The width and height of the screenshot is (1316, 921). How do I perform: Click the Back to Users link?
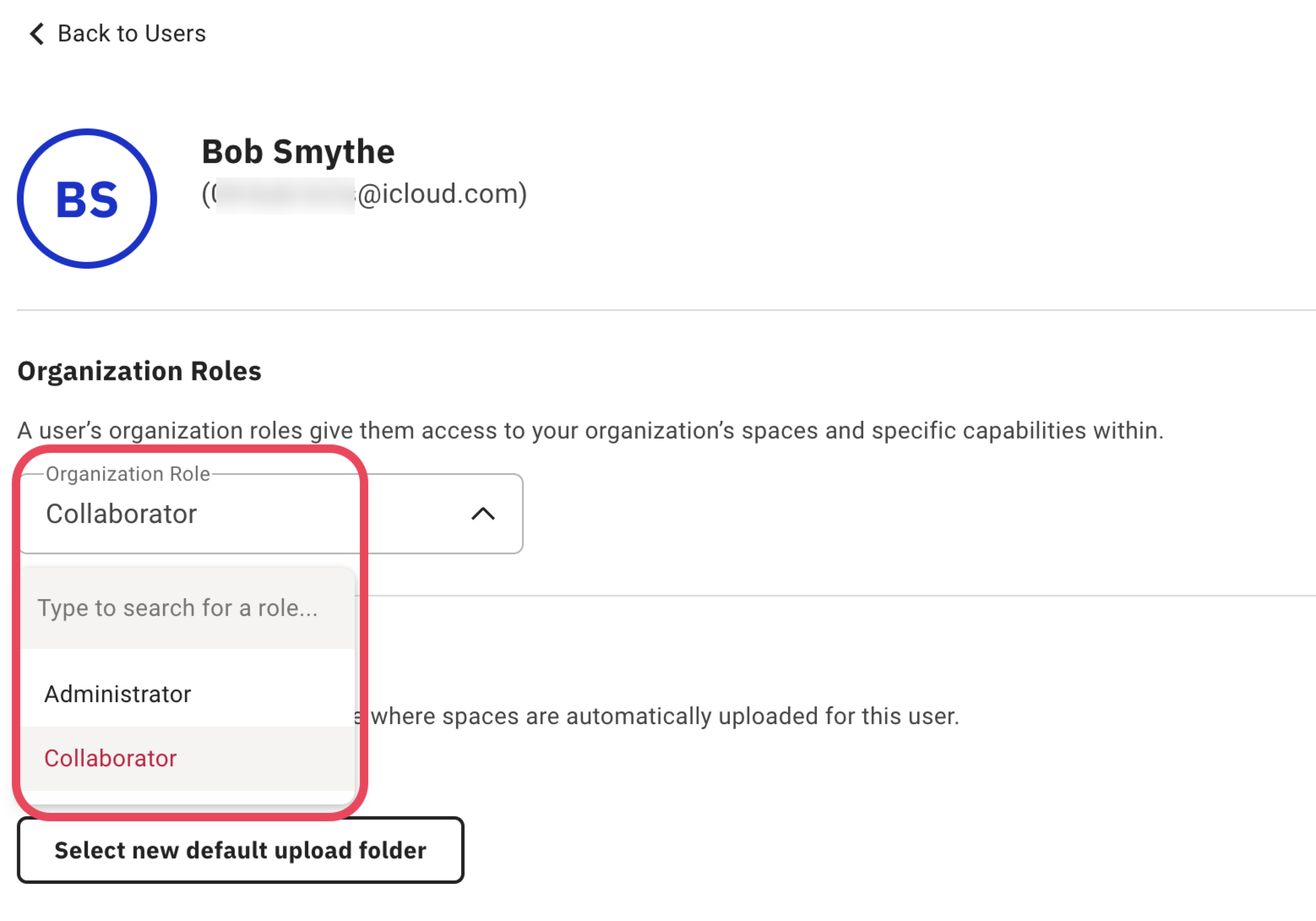point(131,33)
